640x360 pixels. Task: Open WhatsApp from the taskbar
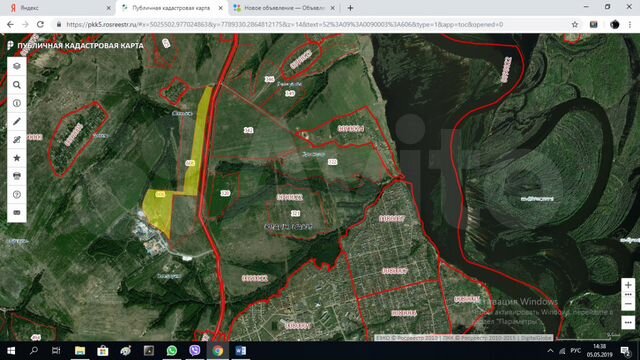(x=172, y=351)
